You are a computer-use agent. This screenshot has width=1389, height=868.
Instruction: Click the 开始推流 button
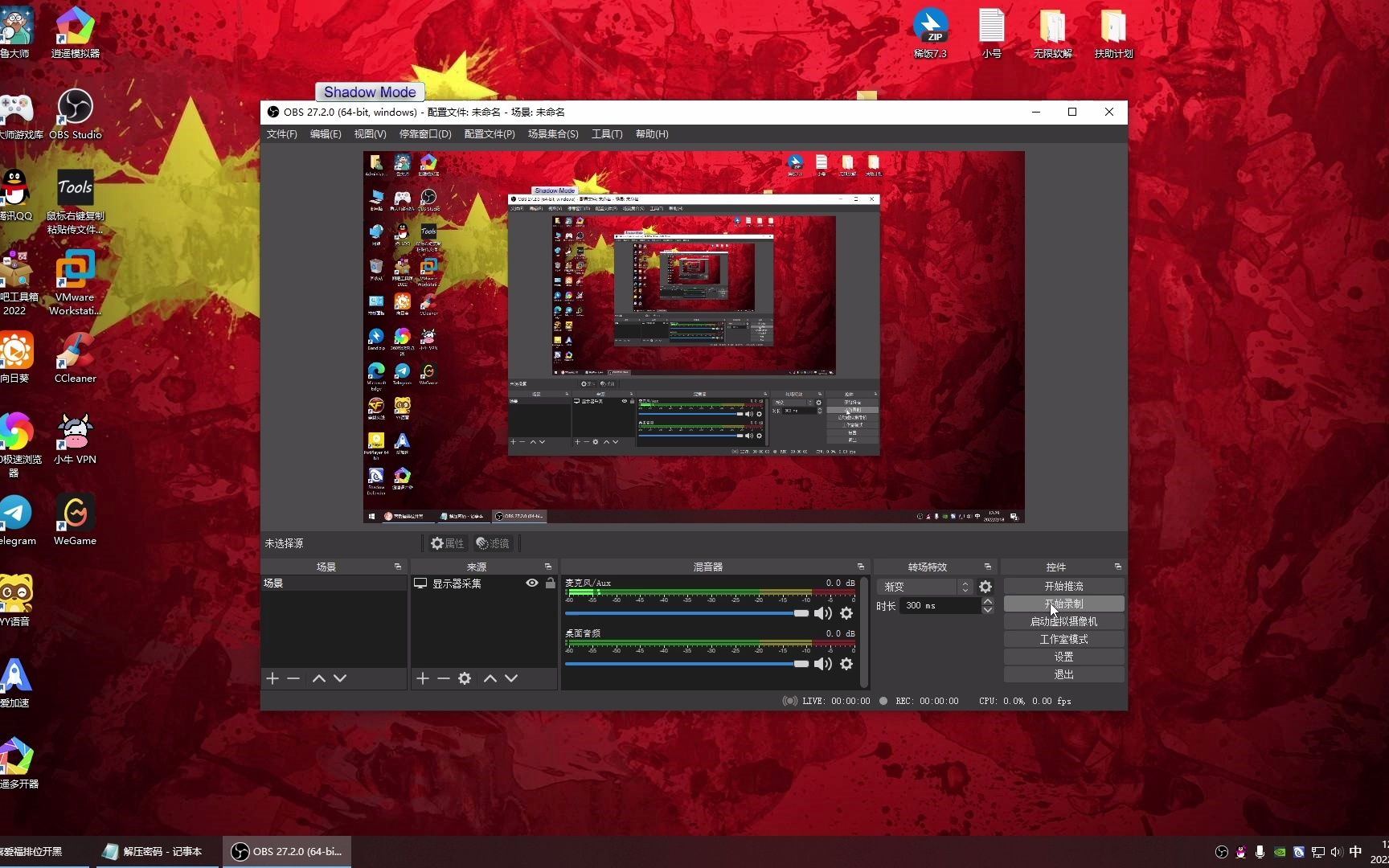coord(1063,586)
